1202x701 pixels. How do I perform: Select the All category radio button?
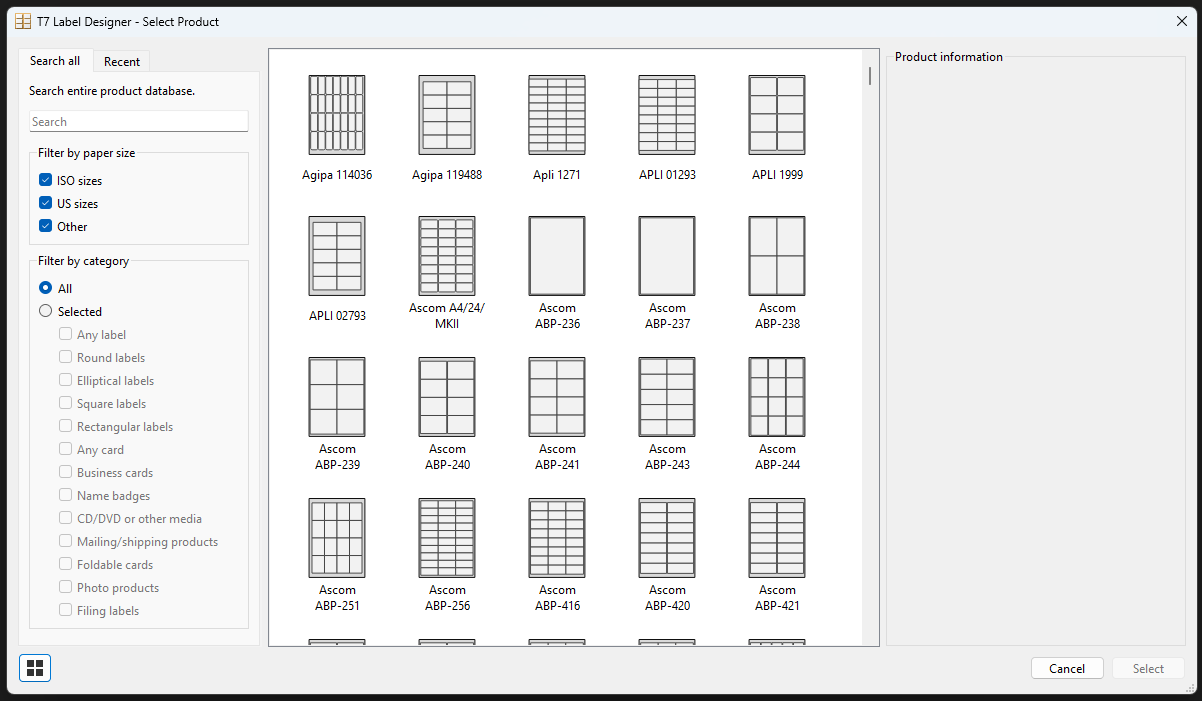pos(45,289)
